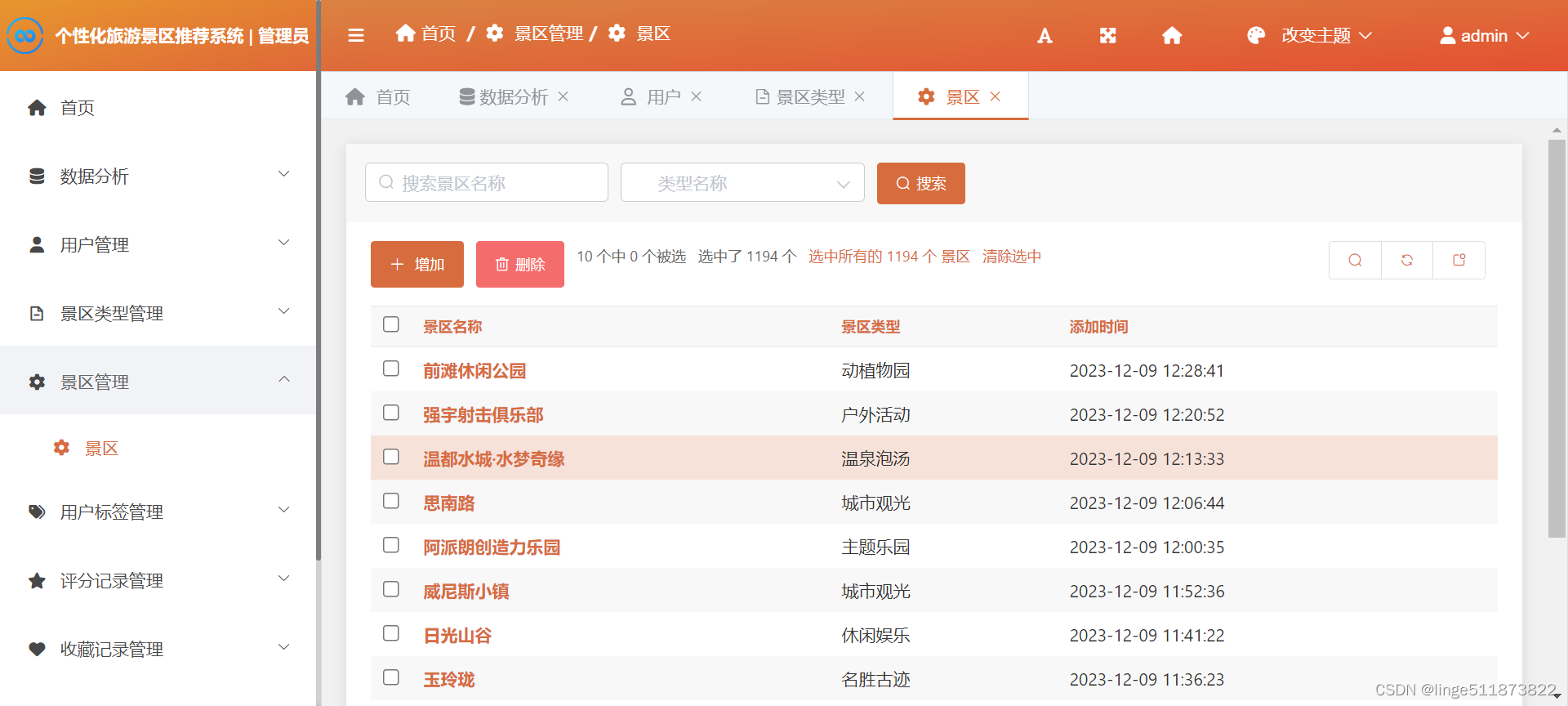This screenshot has height=706, width=1568.
Task: Check the row for 强宇射击俱乐部
Action: 391,413
